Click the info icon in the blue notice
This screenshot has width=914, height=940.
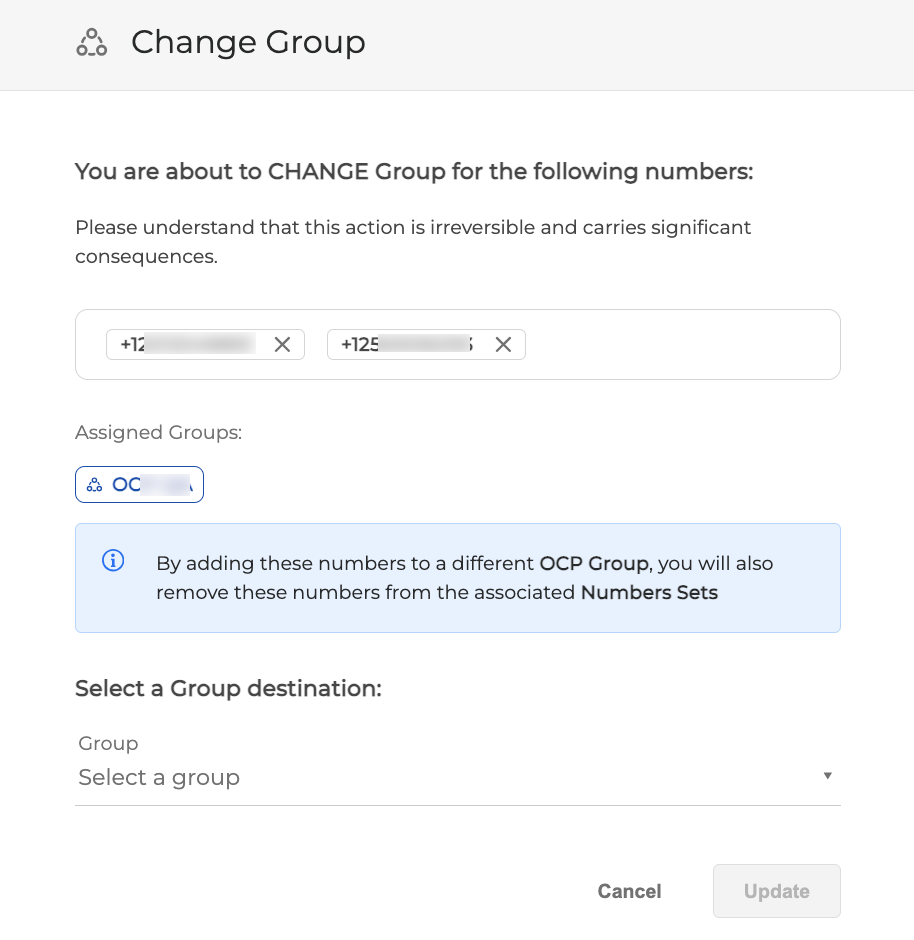[x=113, y=561]
